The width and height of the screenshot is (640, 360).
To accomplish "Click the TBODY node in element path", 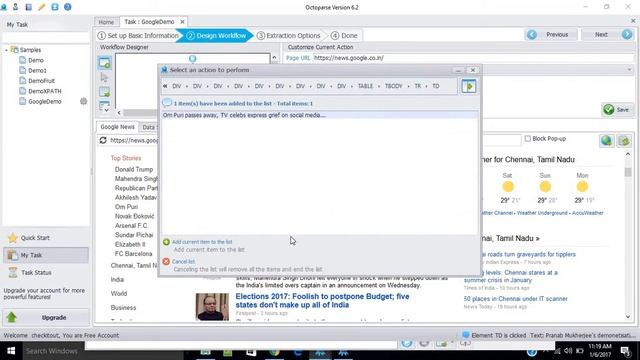I will pyautogui.click(x=393, y=86).
